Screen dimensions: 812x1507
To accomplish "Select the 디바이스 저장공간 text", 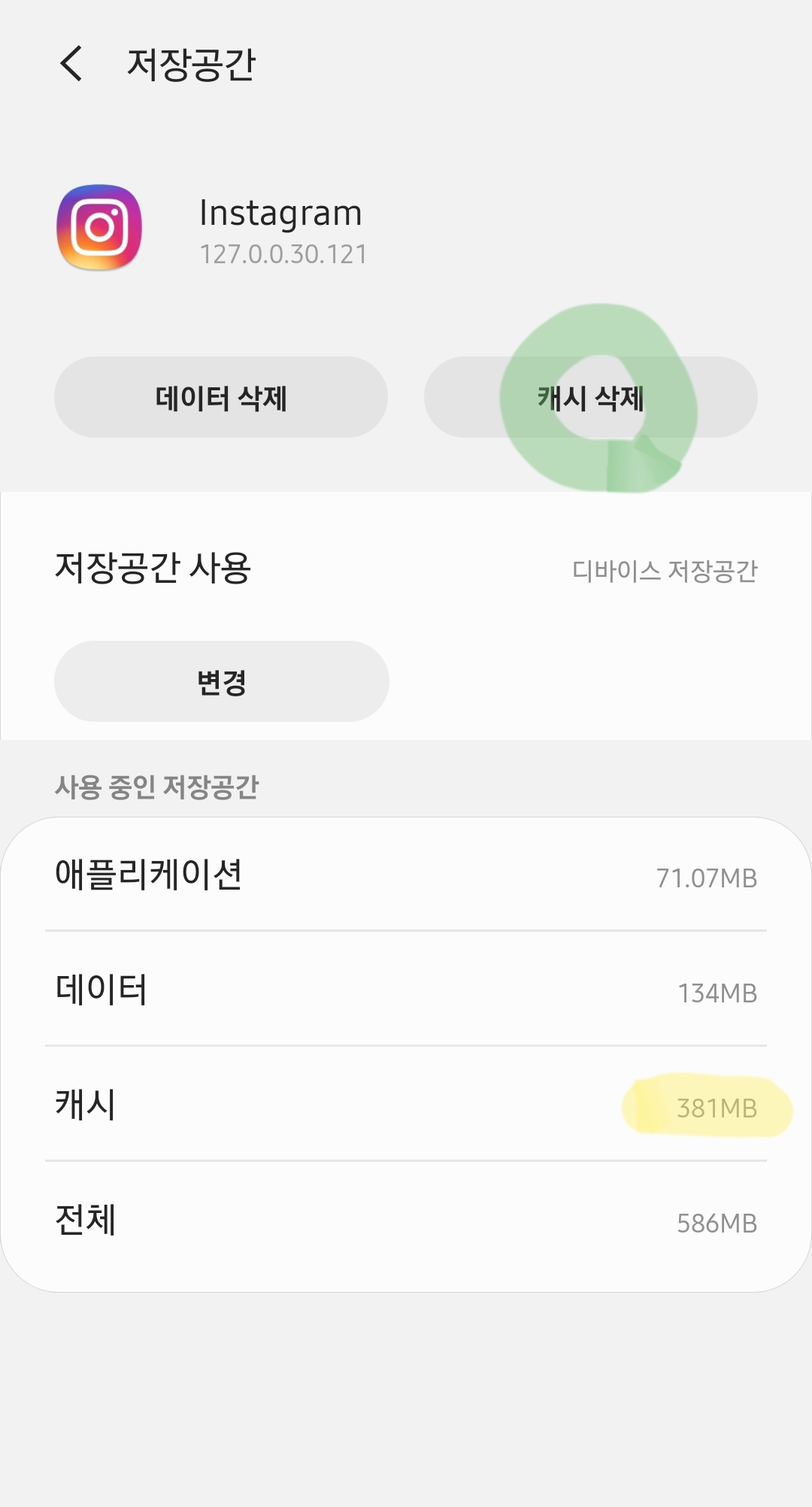I will [x=665, y=571].
